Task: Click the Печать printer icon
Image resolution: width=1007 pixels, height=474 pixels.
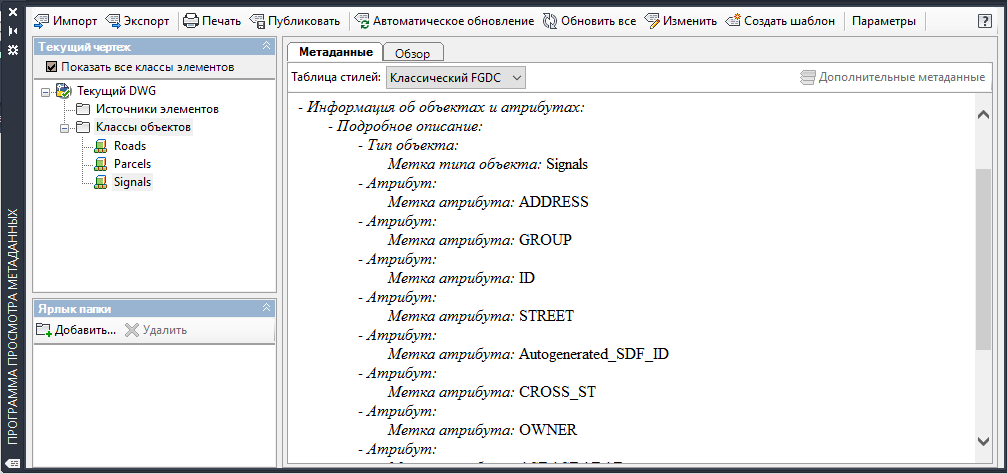Action: pos(191,21)
